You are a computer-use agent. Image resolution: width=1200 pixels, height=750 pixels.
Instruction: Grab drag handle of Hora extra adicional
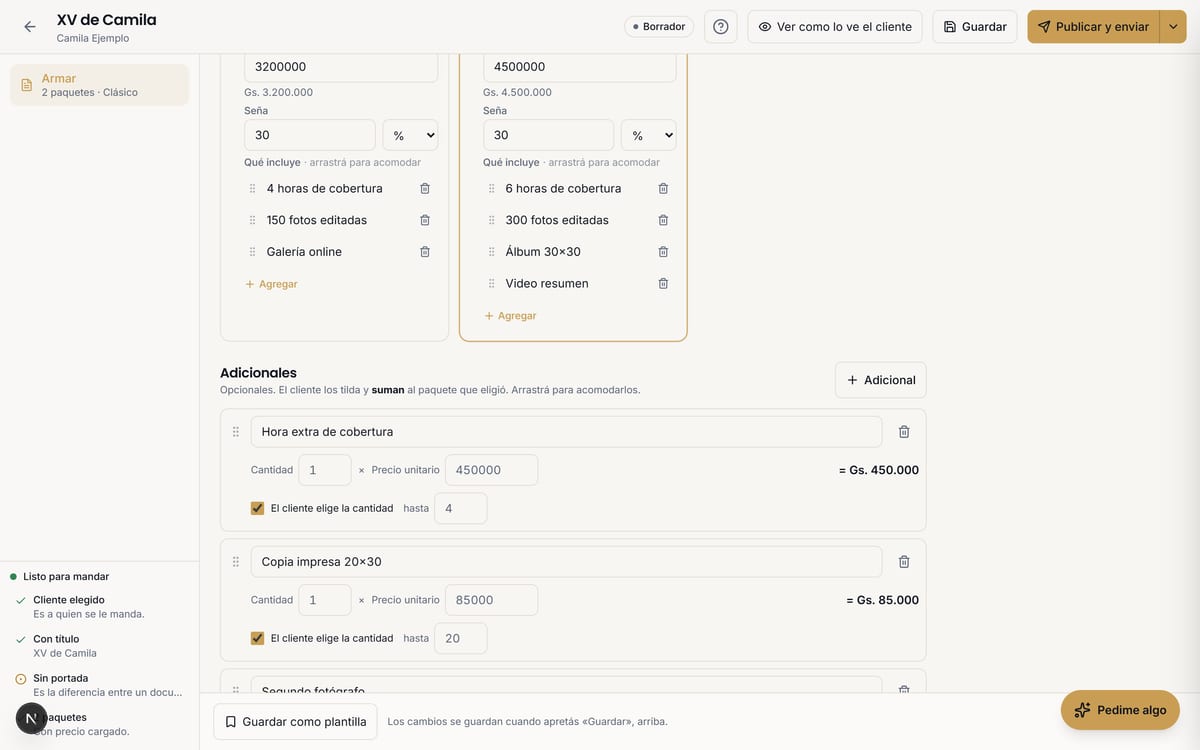(x=236, y=432)
